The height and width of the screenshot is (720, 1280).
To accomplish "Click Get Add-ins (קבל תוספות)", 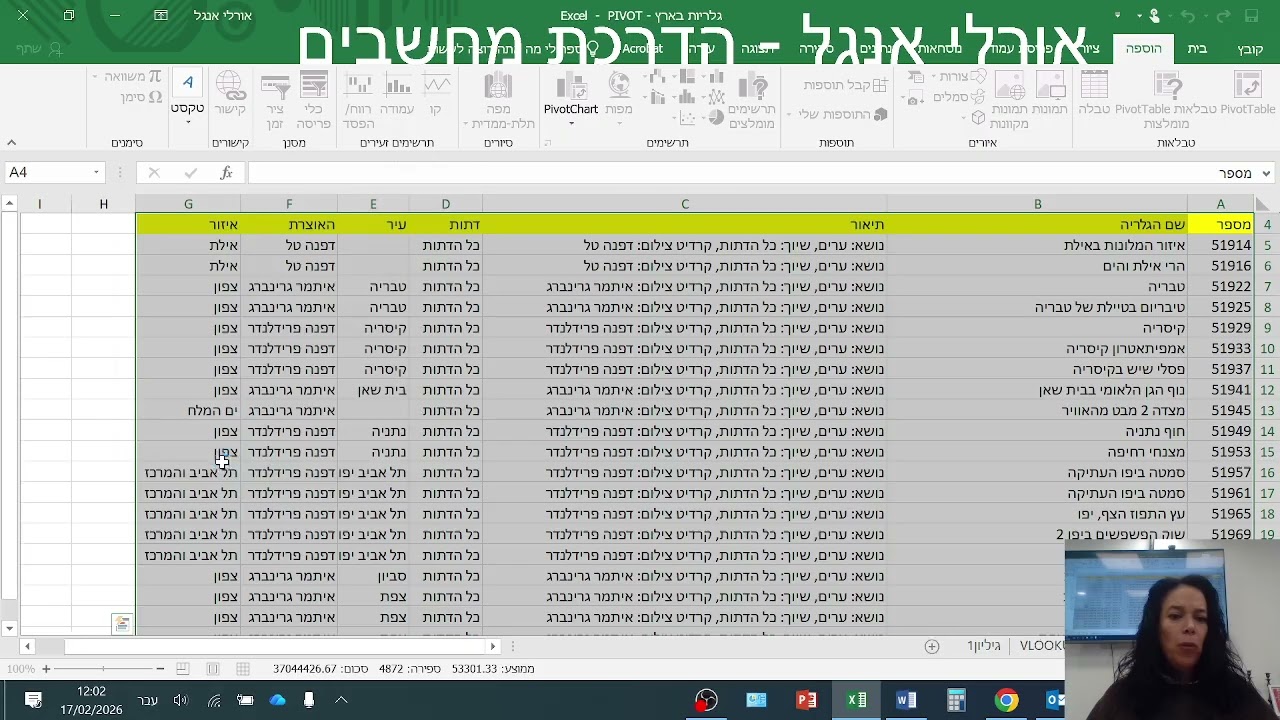I will pos(846,86).
